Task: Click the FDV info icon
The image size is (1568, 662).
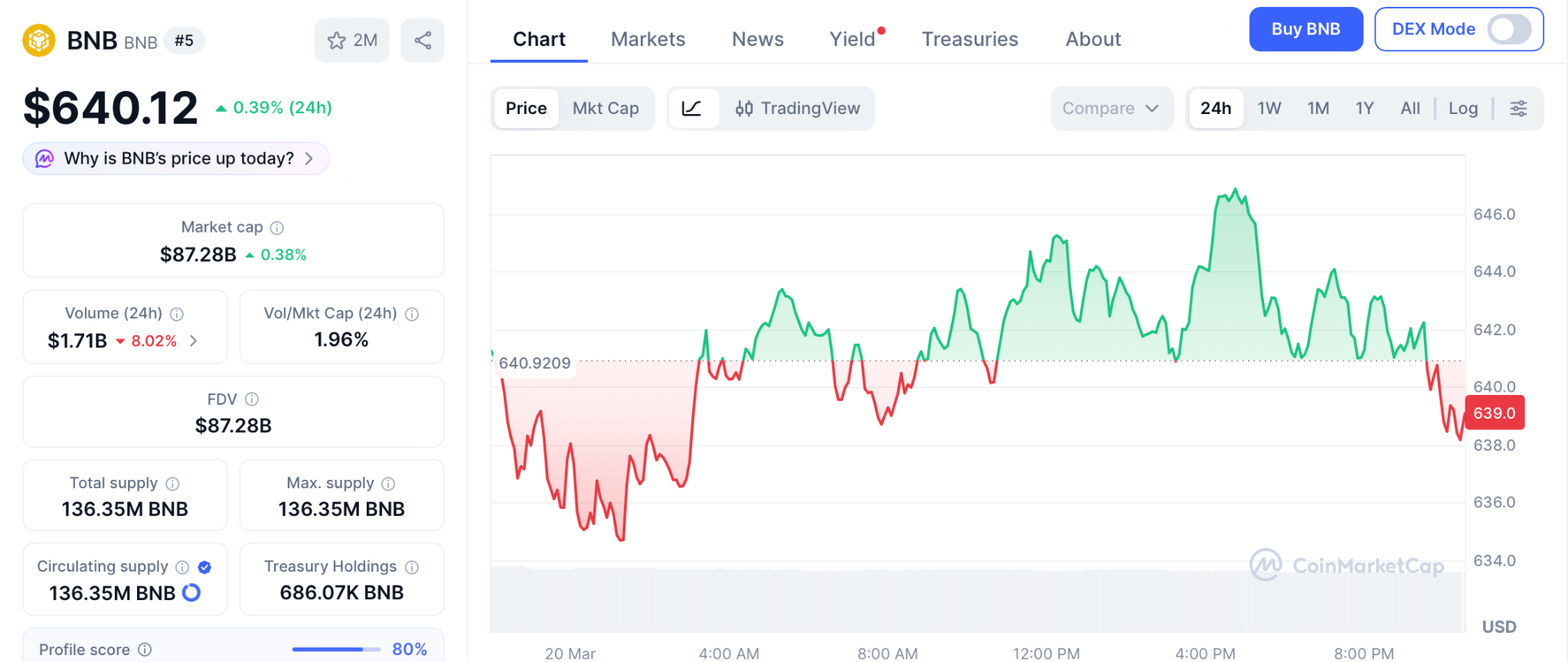Action: (x=252, y=399)
